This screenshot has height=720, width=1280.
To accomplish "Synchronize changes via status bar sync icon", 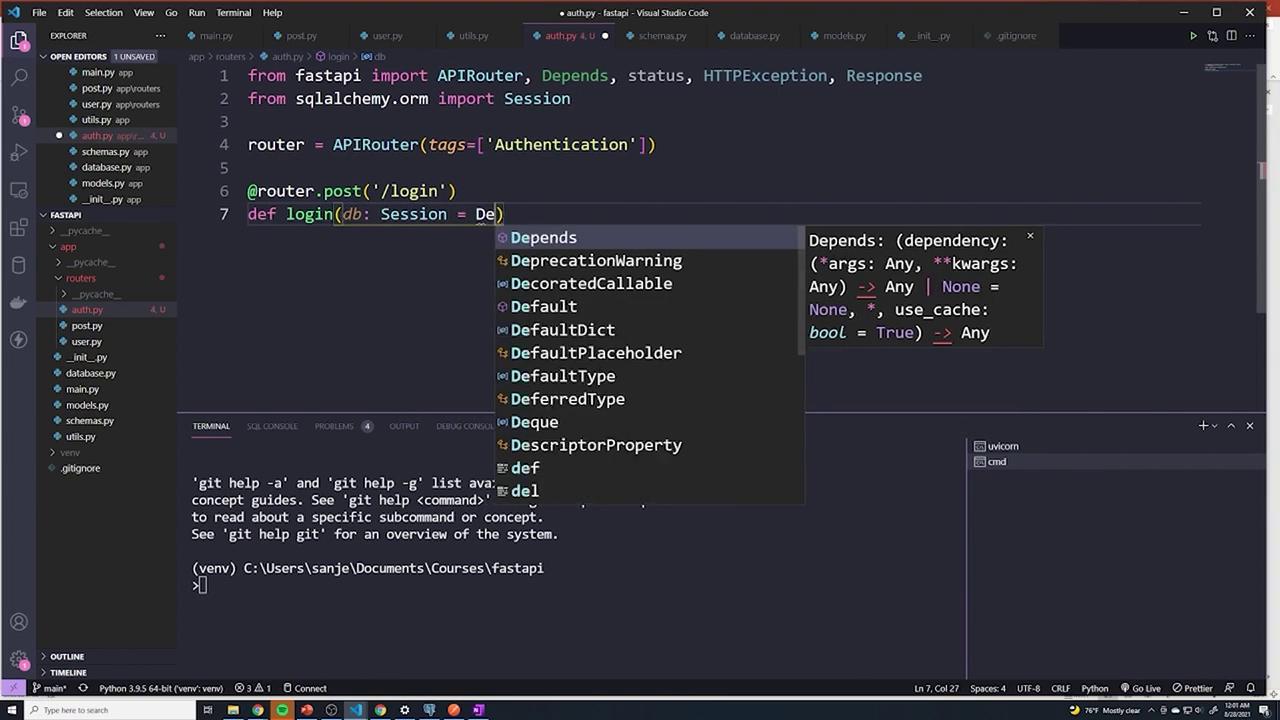I will pyautogui.click(x=83, y=688).
